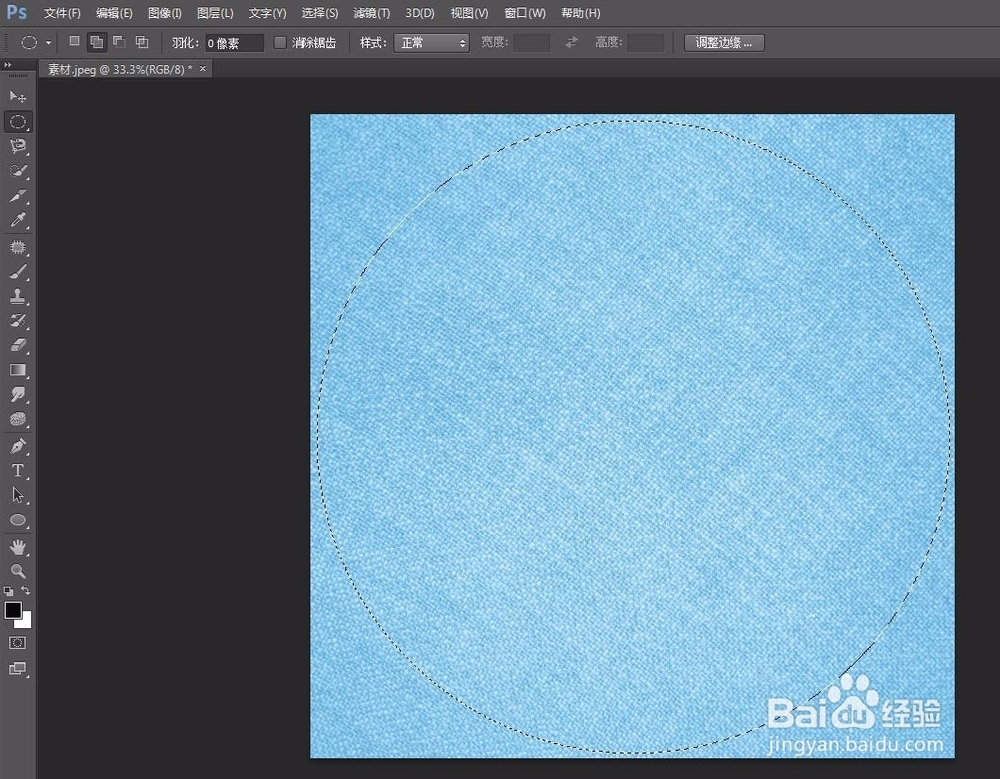Image resolution: width=1000 pixels, height=779 pixels.
Task: Toggle Quick Mask mode
Action: point(18,642)
